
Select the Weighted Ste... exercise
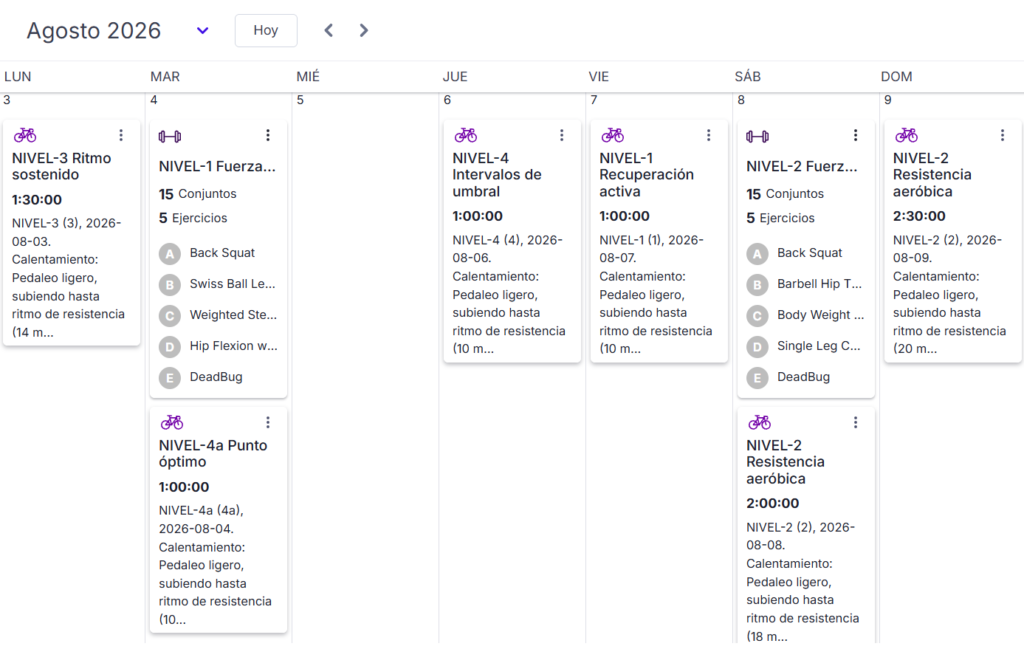[233, 315]
